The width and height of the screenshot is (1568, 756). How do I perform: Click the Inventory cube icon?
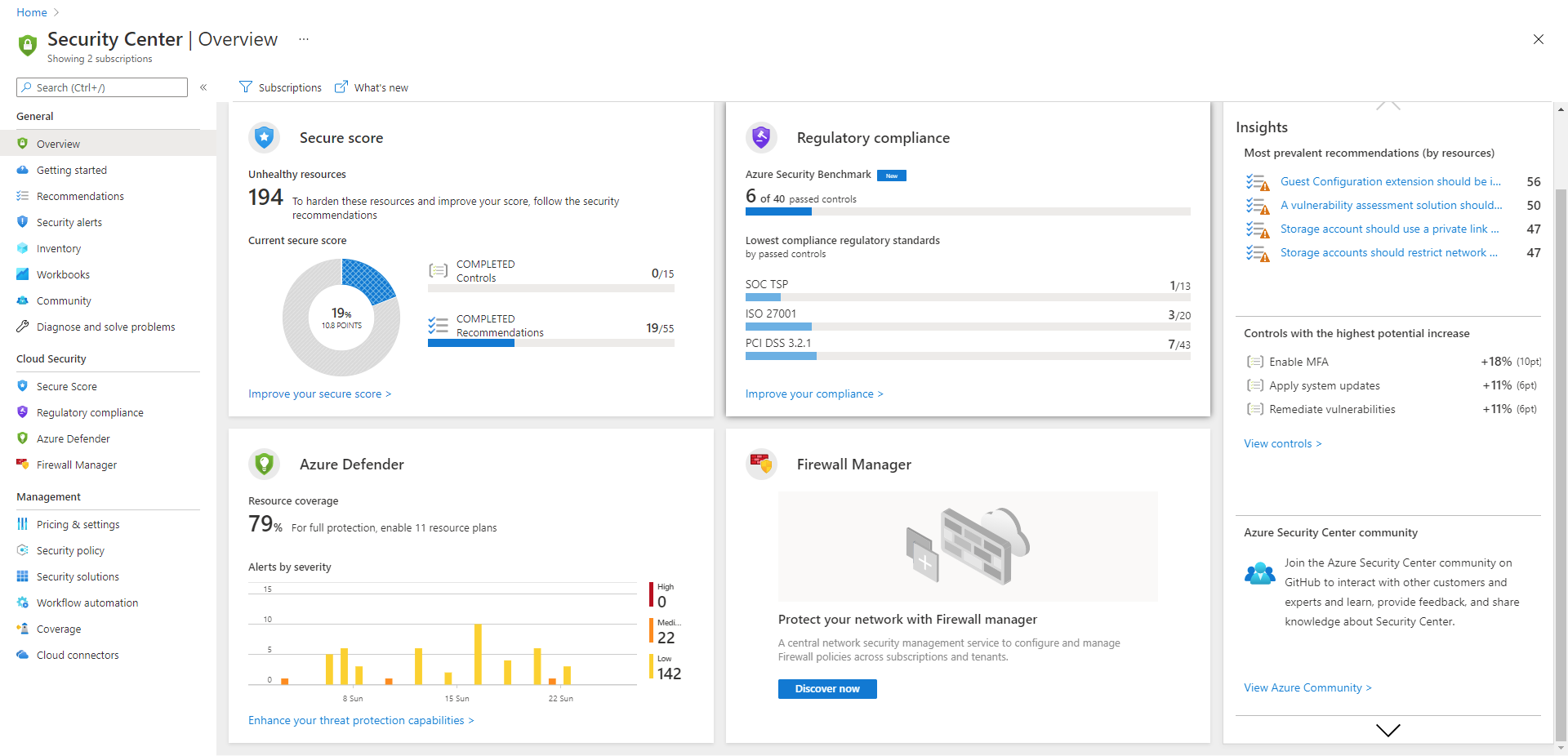tap(23, 248)
